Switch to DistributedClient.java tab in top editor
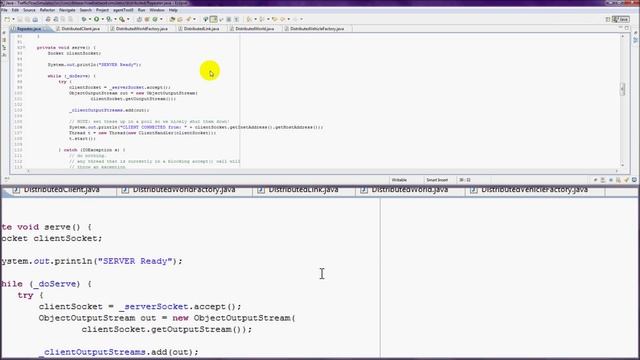This screenshot has width=640, height=360. 80,29
